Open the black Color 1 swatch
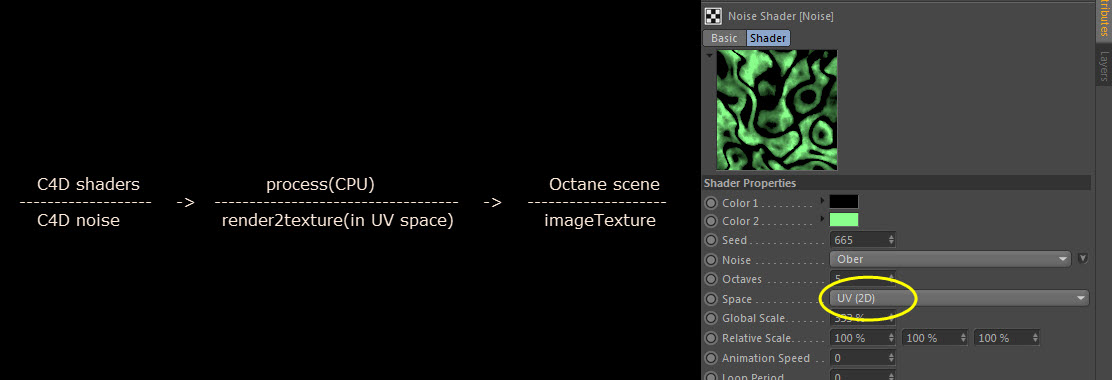This screenshot has height=380, width=1112. (x=844, y=202)
